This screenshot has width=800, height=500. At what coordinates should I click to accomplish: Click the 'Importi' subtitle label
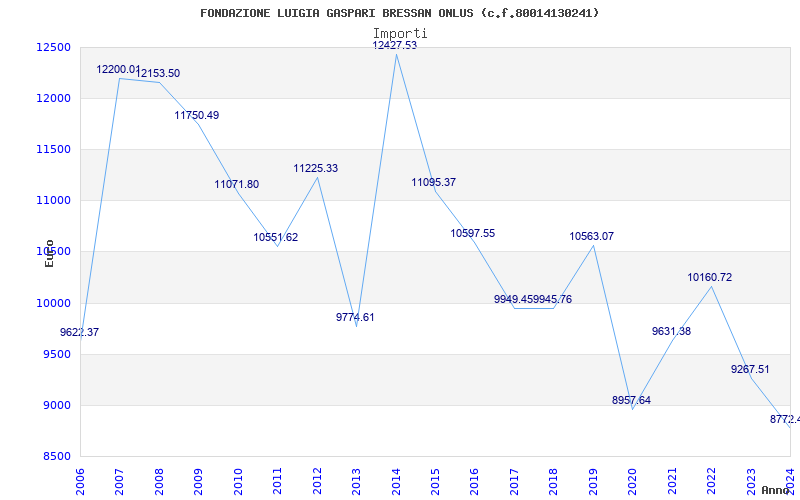[x=400, y=34]
